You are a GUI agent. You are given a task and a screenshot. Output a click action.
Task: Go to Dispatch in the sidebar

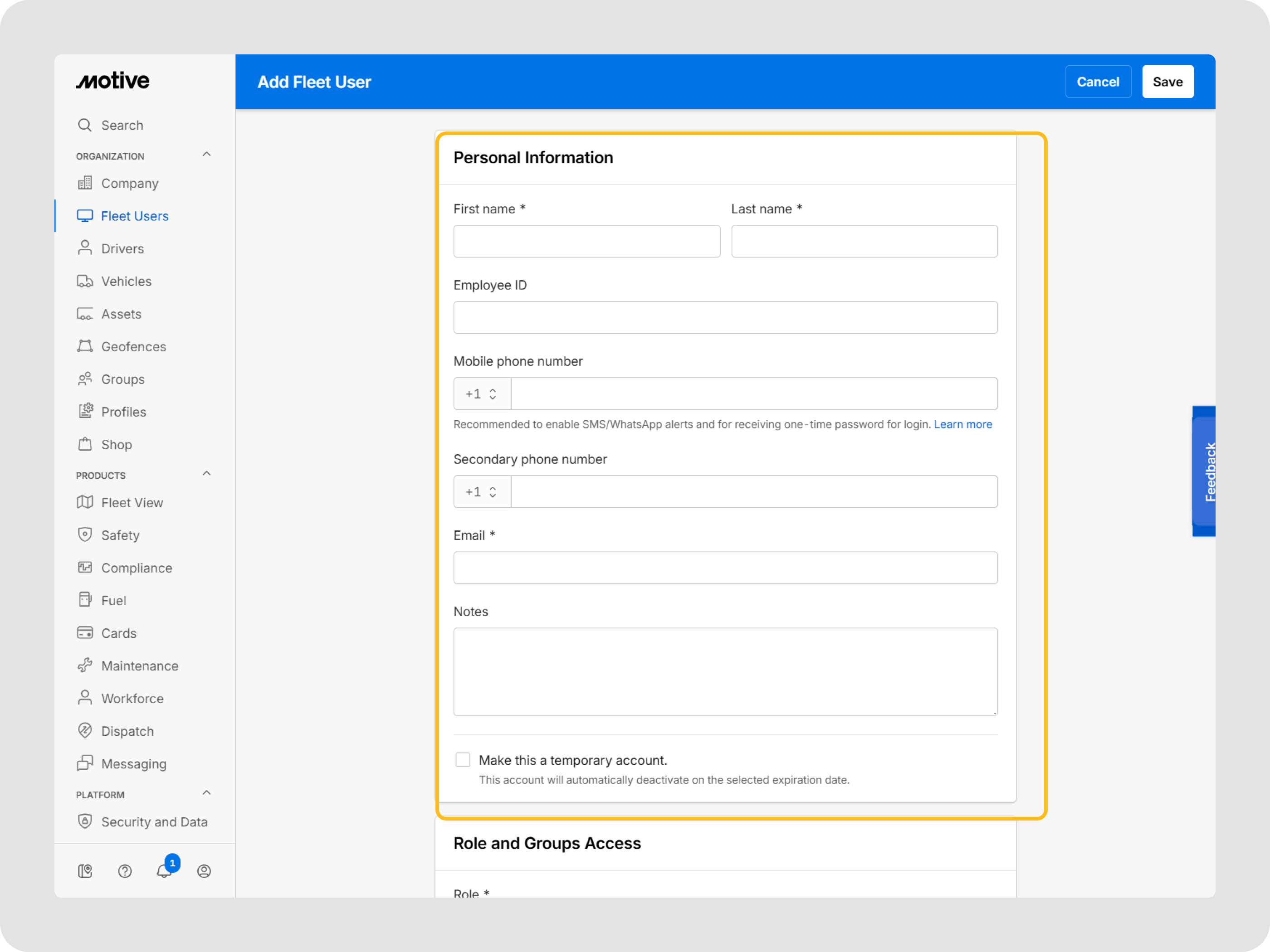coord(127,730)
